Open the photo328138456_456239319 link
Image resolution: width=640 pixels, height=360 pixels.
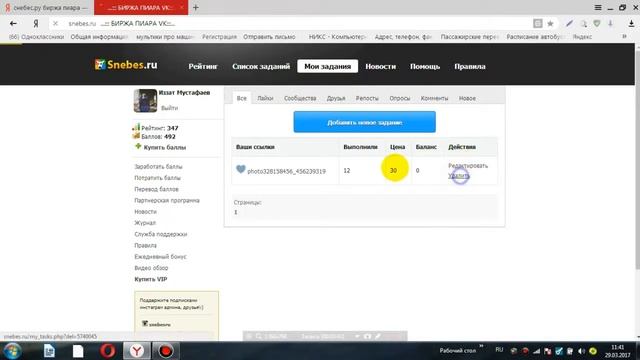tap(287, 171)
